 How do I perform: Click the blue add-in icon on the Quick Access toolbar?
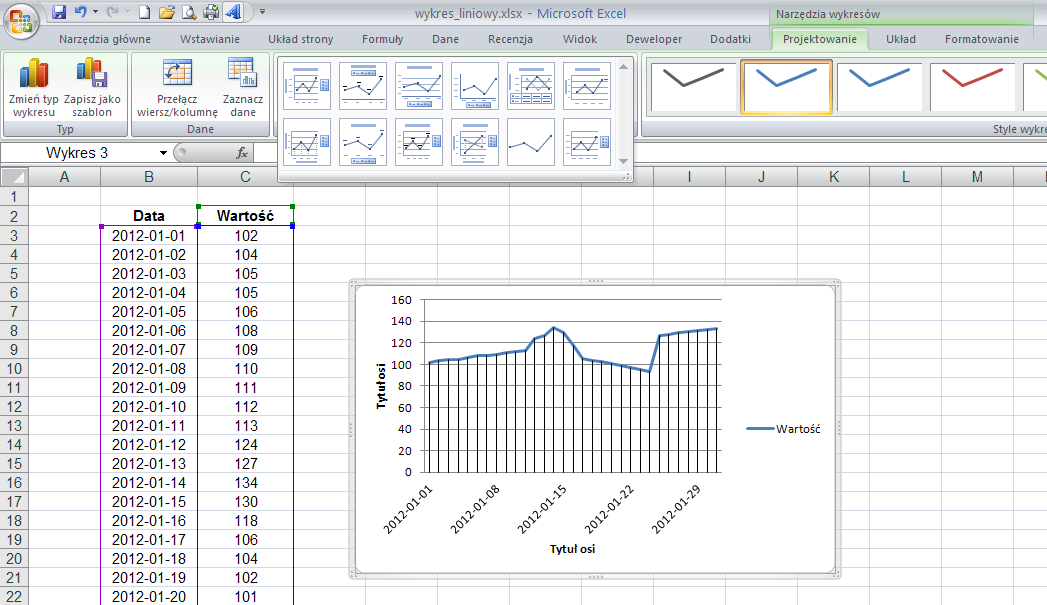point(233,12)
